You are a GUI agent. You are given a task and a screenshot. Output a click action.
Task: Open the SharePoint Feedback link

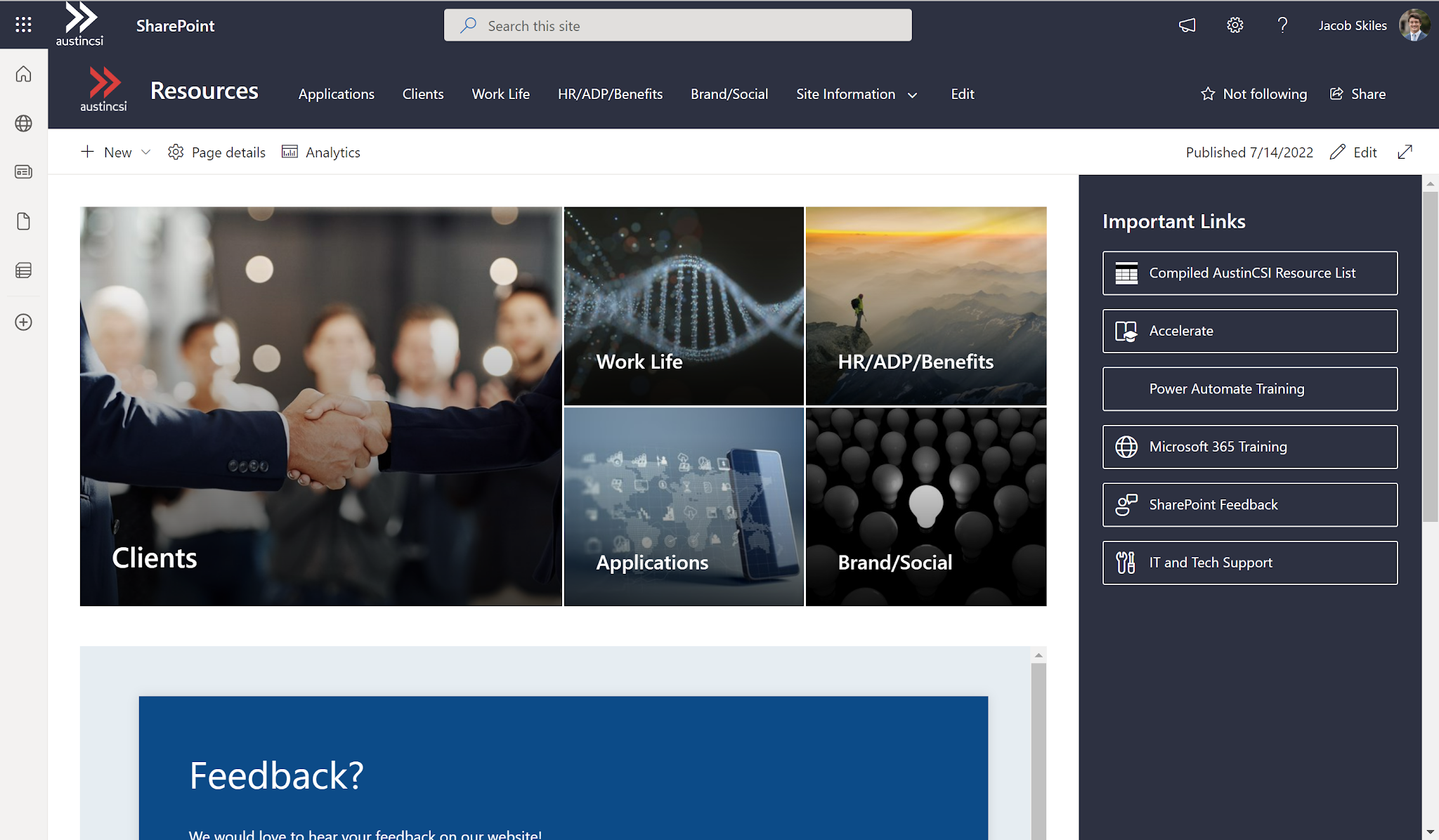[x=1249, y=504]
